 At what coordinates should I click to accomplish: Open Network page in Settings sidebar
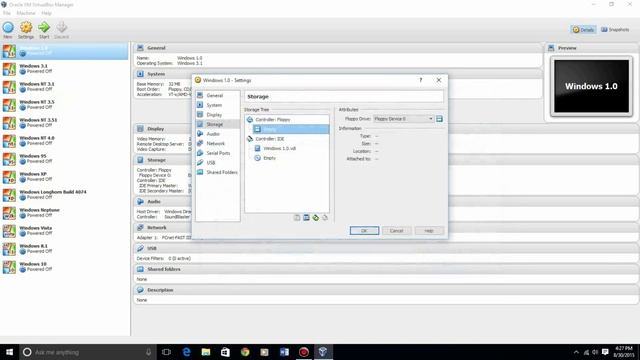216,143
